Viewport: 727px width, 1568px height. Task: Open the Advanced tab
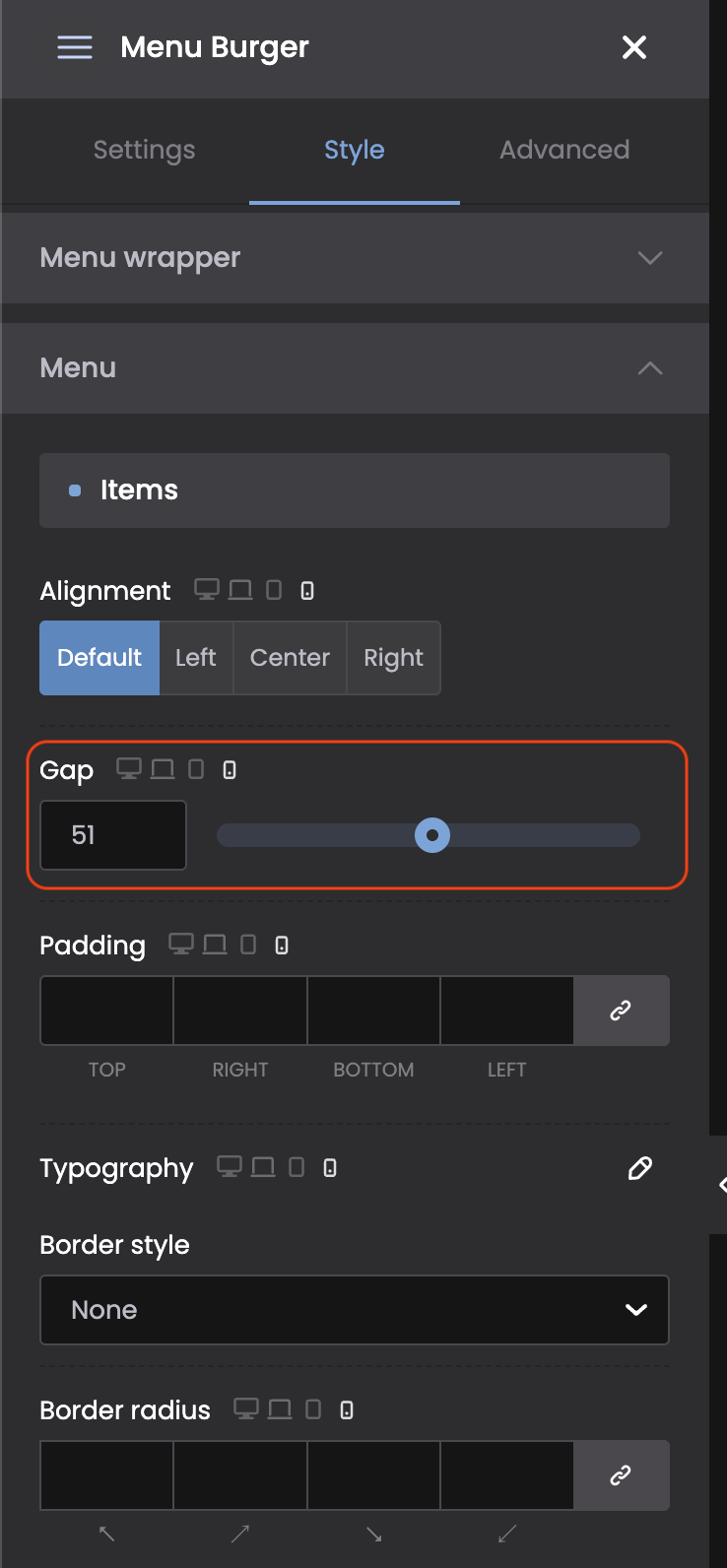click(x=564, y=150)
